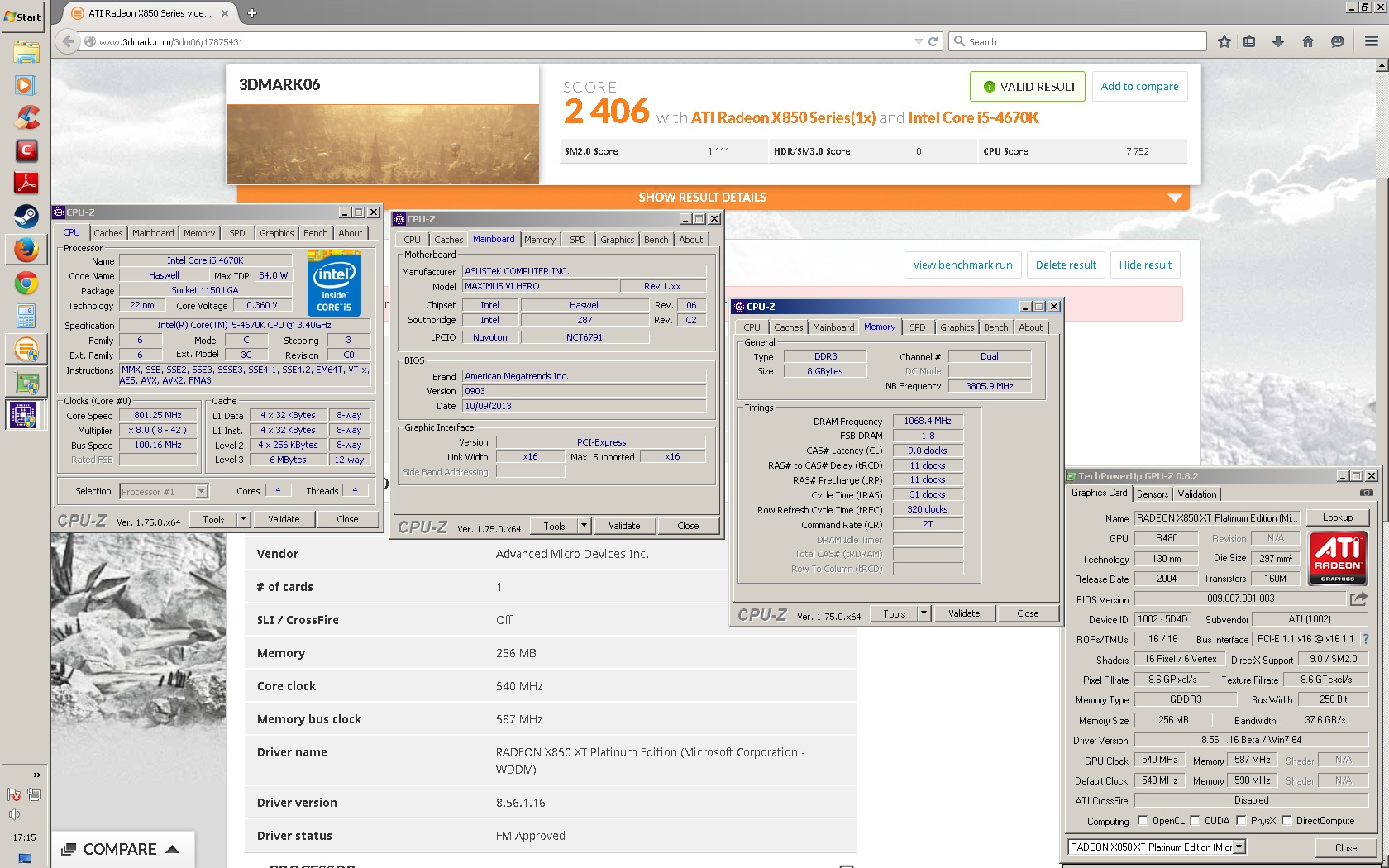The height and width of the screenshot is (868, 1389).
Task: Click the Show Desktop taskbar button
Action: click(25, 860)
